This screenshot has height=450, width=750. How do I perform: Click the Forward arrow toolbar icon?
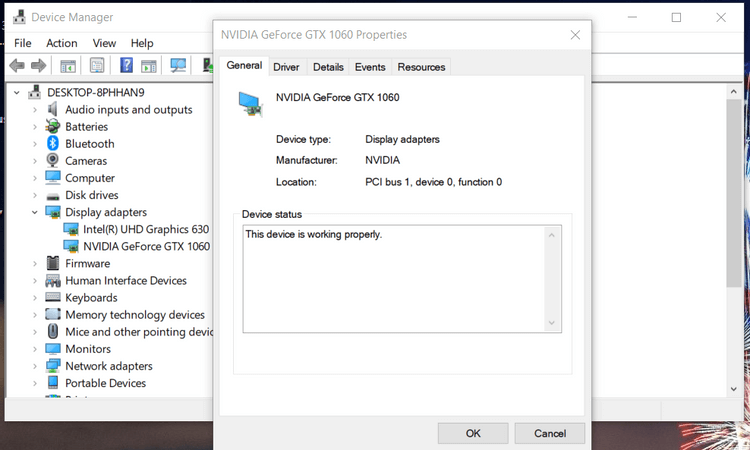click(38, 66)
